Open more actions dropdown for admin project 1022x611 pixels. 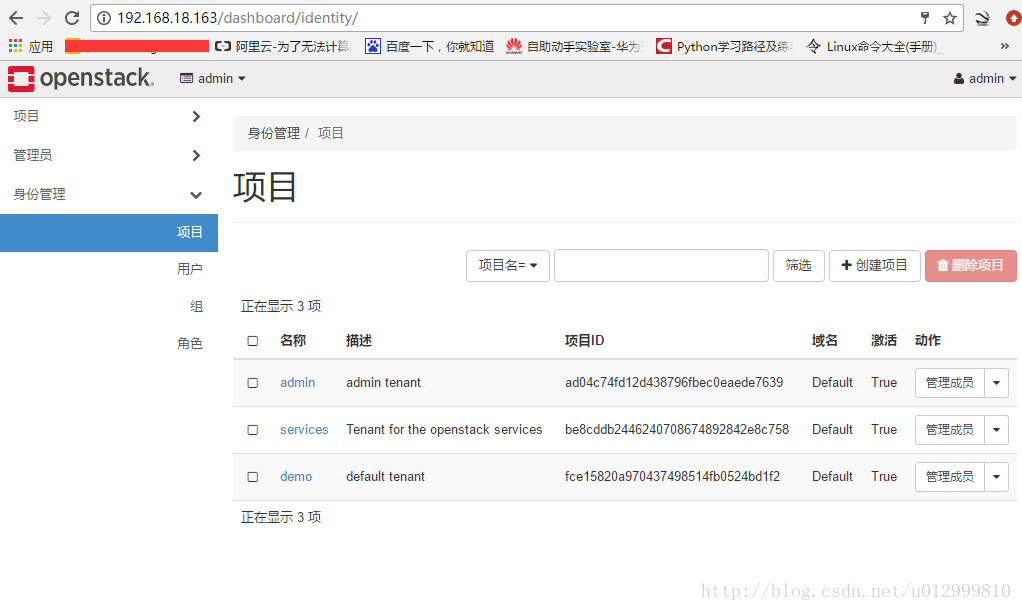[x=997, y=383]
